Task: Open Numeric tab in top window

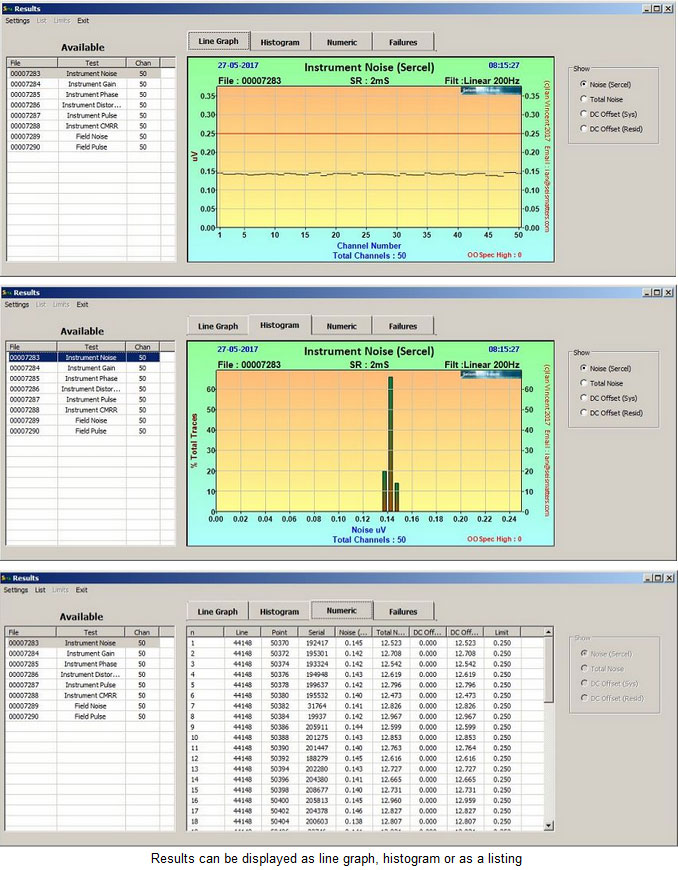Action: click(x=342, y=42)
